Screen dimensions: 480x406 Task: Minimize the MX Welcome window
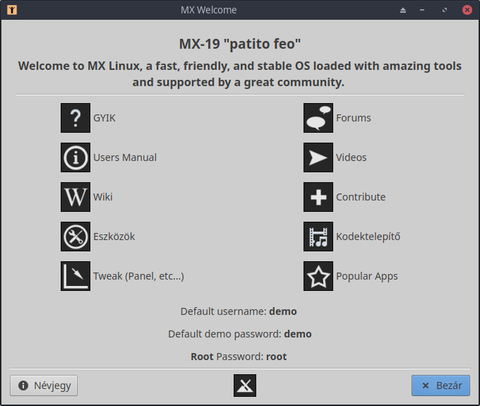(422, 10)
